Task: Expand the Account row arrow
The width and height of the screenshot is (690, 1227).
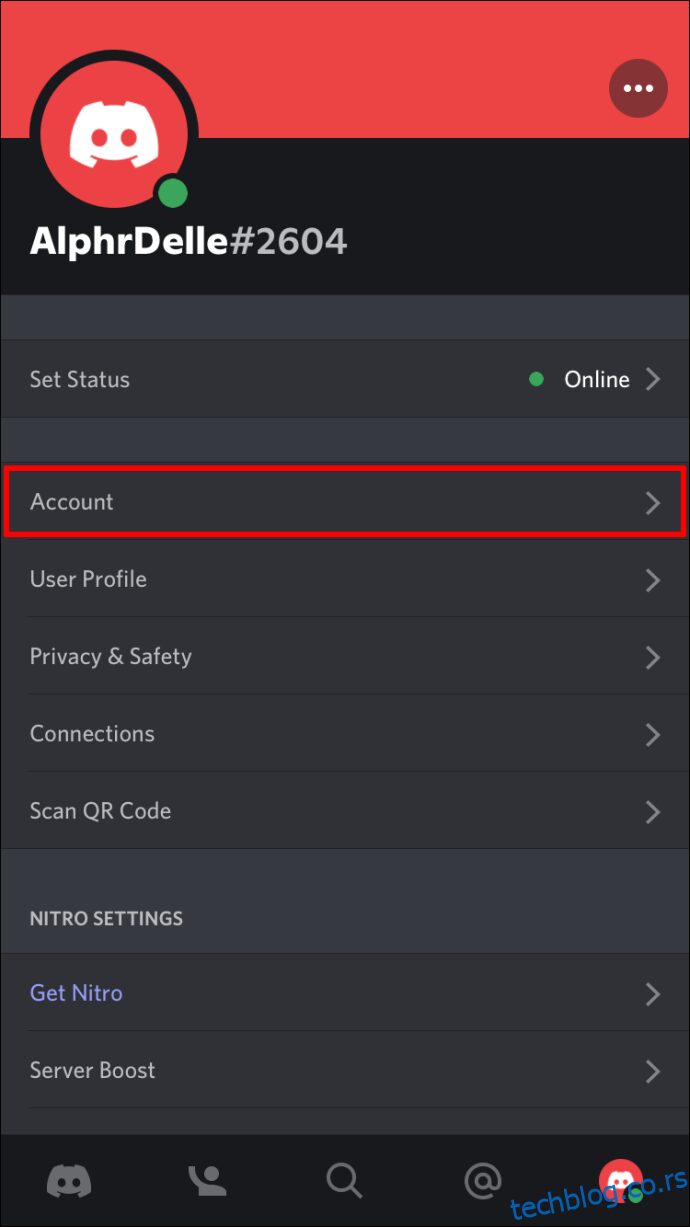Action: (653, 502)
